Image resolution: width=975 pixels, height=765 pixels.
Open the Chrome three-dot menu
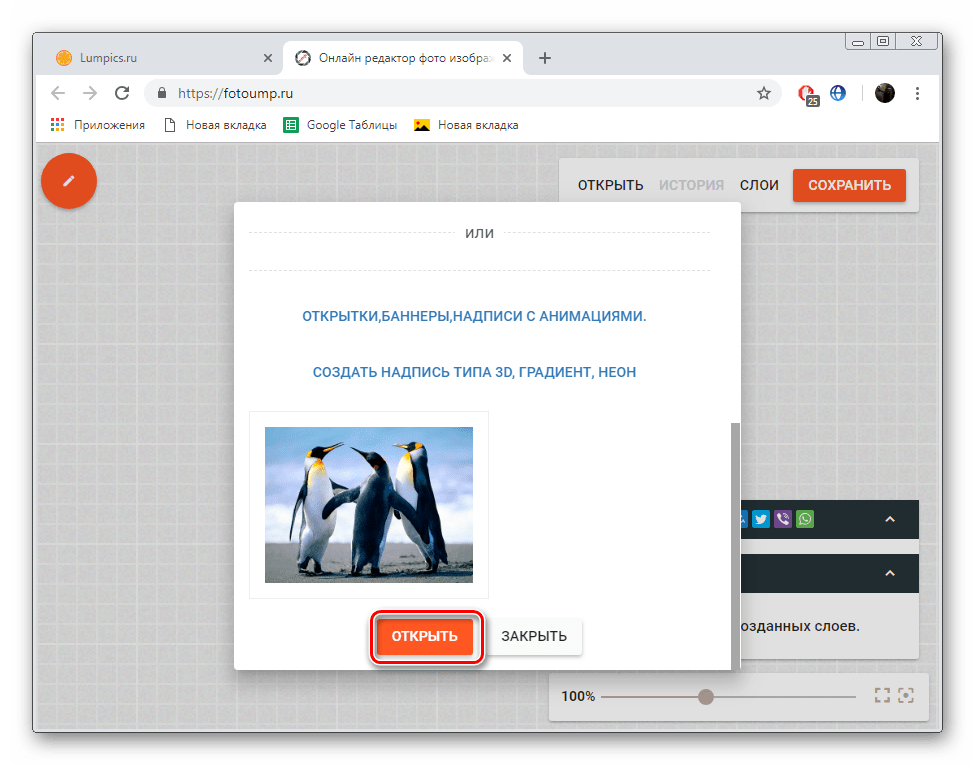(918, 93)
